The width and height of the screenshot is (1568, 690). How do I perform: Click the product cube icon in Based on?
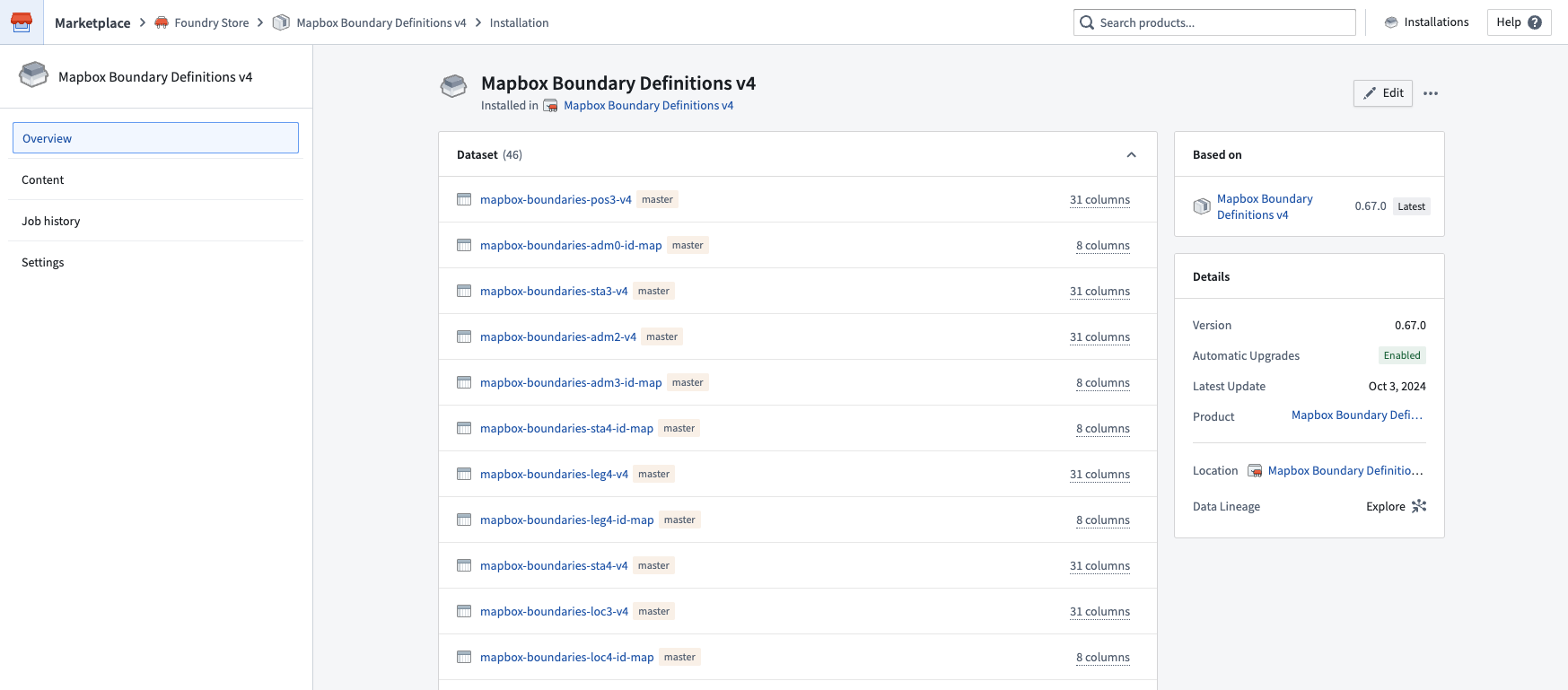click(1202, 206)
